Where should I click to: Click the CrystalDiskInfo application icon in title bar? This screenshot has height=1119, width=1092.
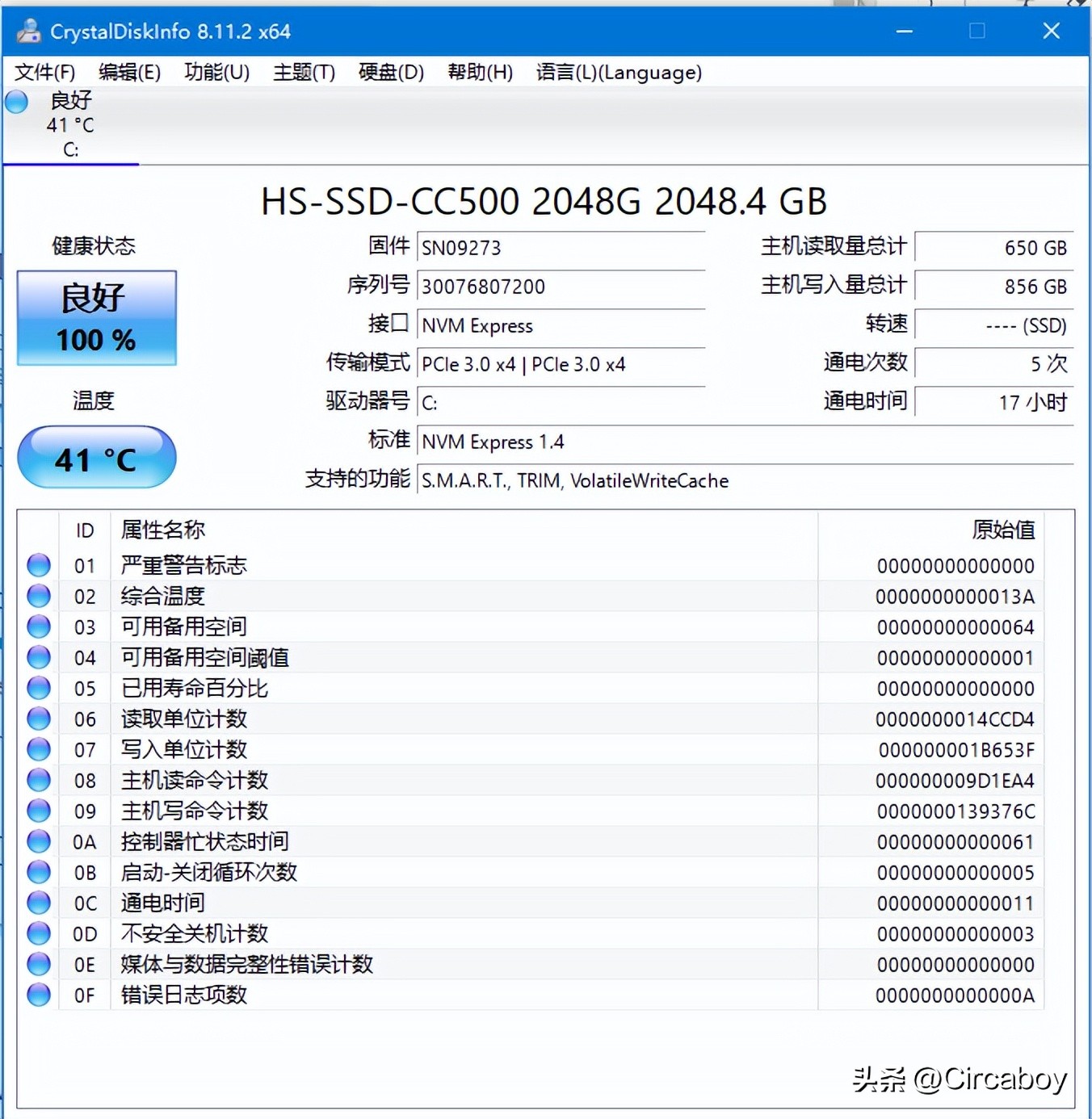pyautogui.click(x=28, y=31)
